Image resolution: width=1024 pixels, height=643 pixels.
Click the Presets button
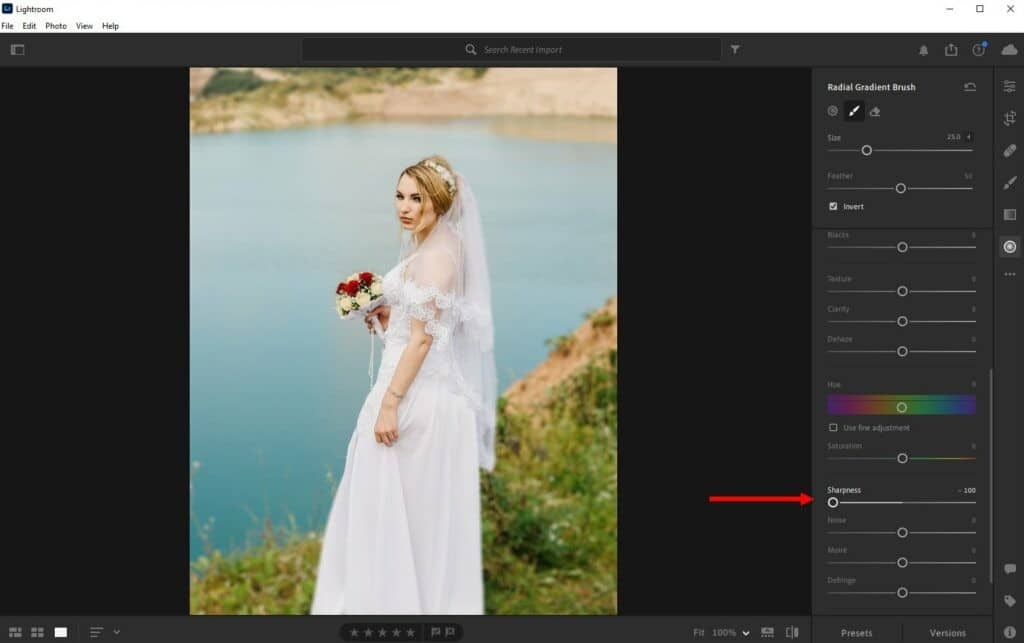856,632
